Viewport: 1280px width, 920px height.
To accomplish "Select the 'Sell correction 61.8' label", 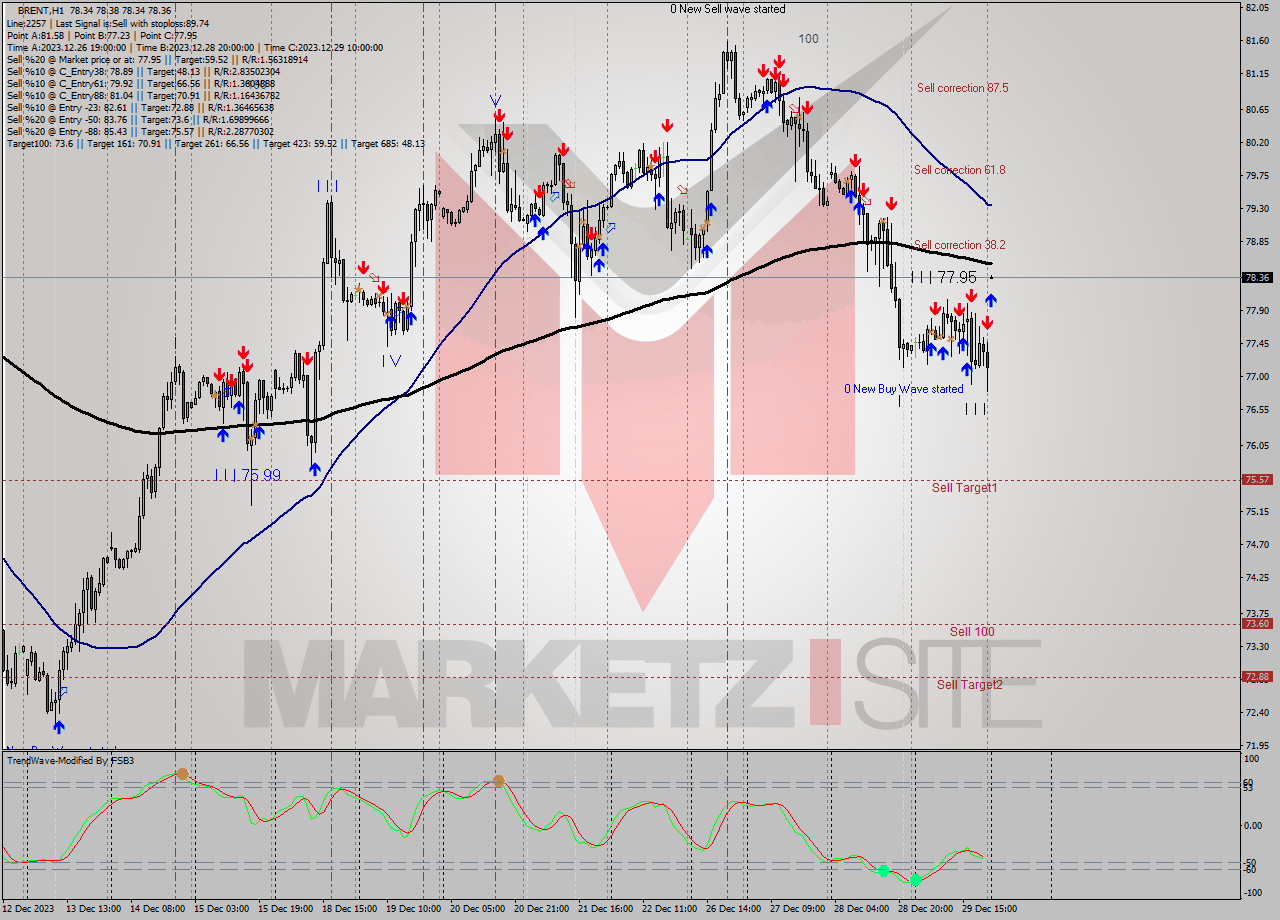I will point(960,170).
